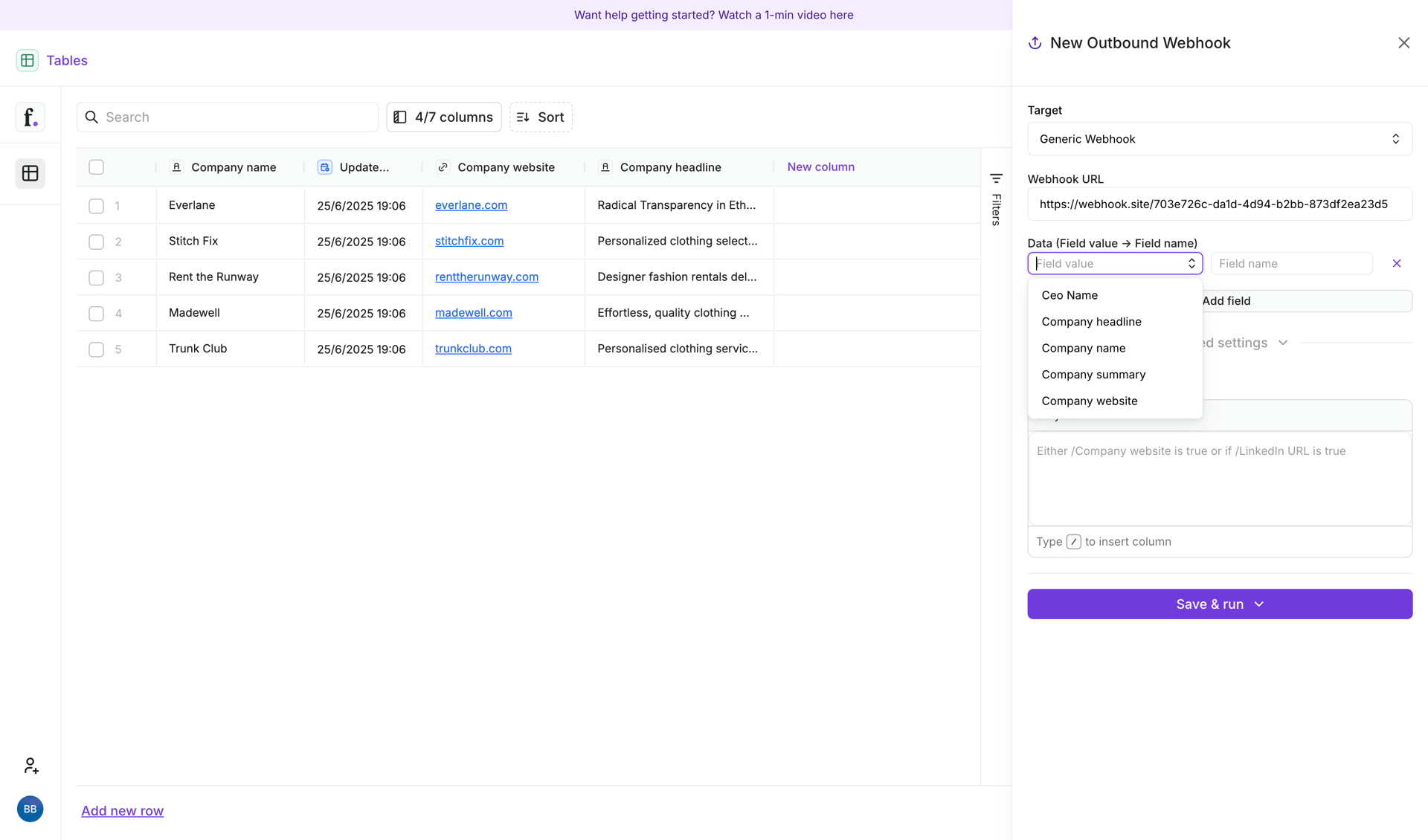Click the text column icon on Company name header

click(x=177, y=167)
